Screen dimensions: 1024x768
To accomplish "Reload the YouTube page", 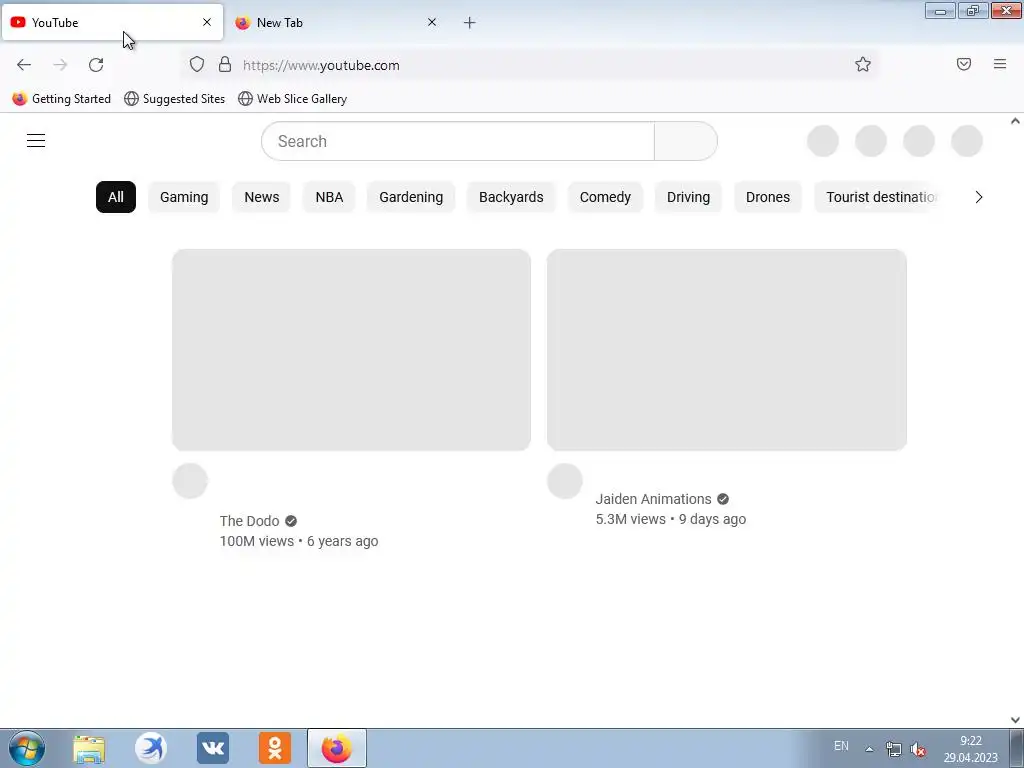I will pos(96,65).
